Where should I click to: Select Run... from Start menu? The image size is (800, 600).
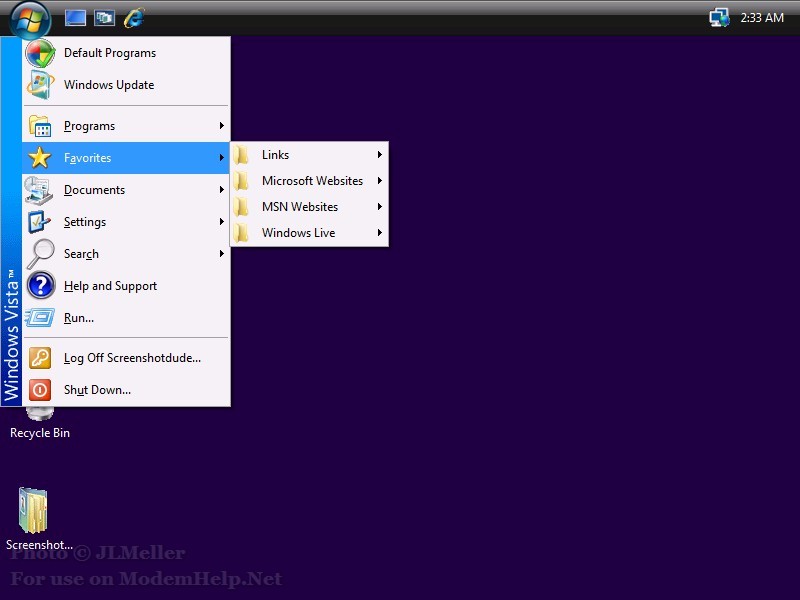click(x=126, y=318)
